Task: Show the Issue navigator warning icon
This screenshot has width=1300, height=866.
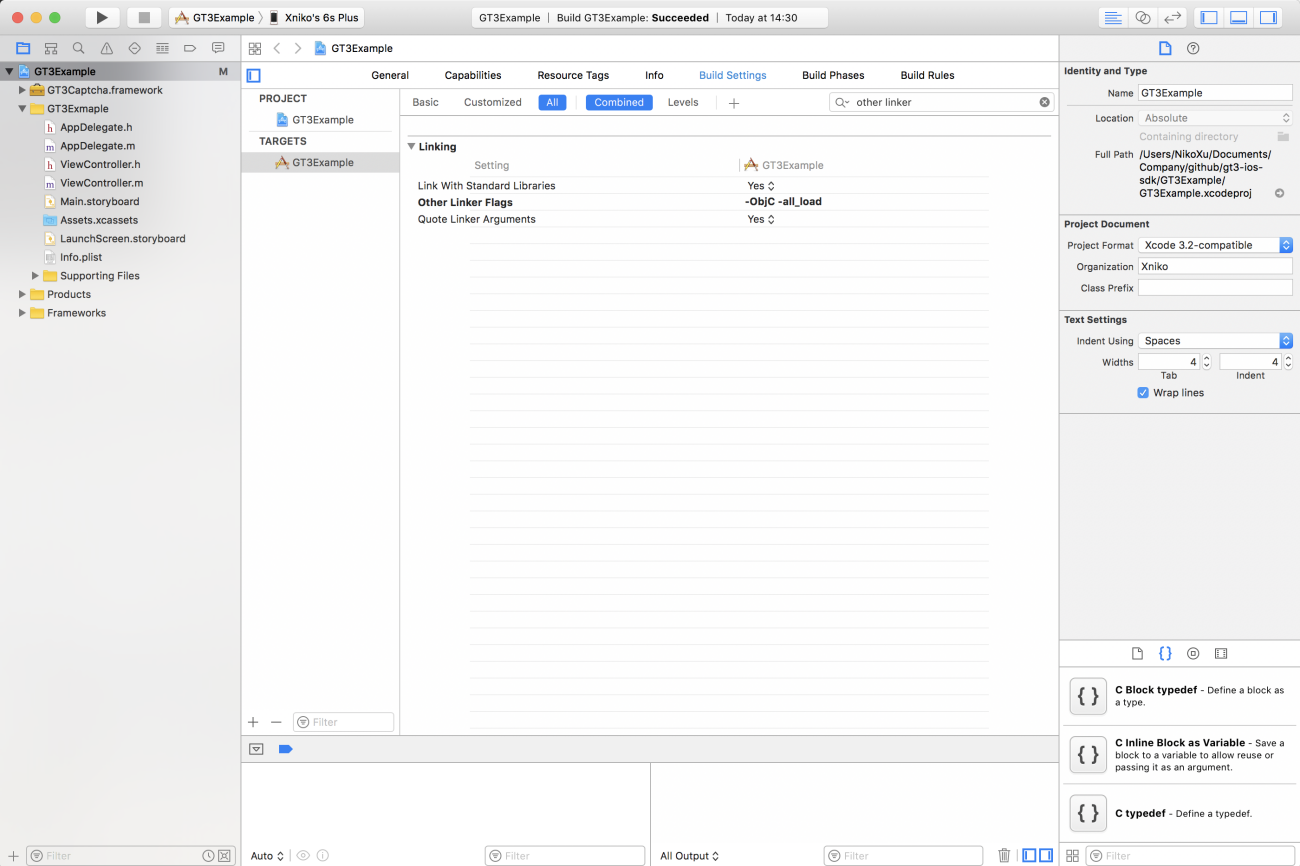Action: coord(106,48)
